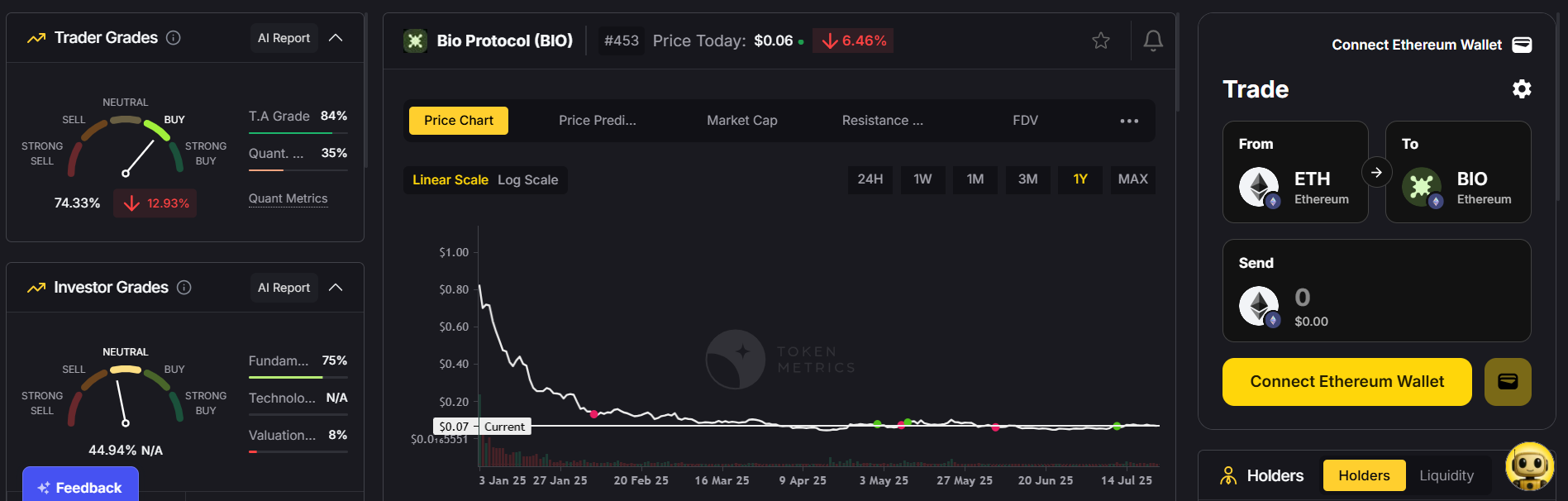The height and width of the screenshot is (501, 1568).
Task: Click the yellow Connect Ethereum Wallet button
Action: [1346, 382]
